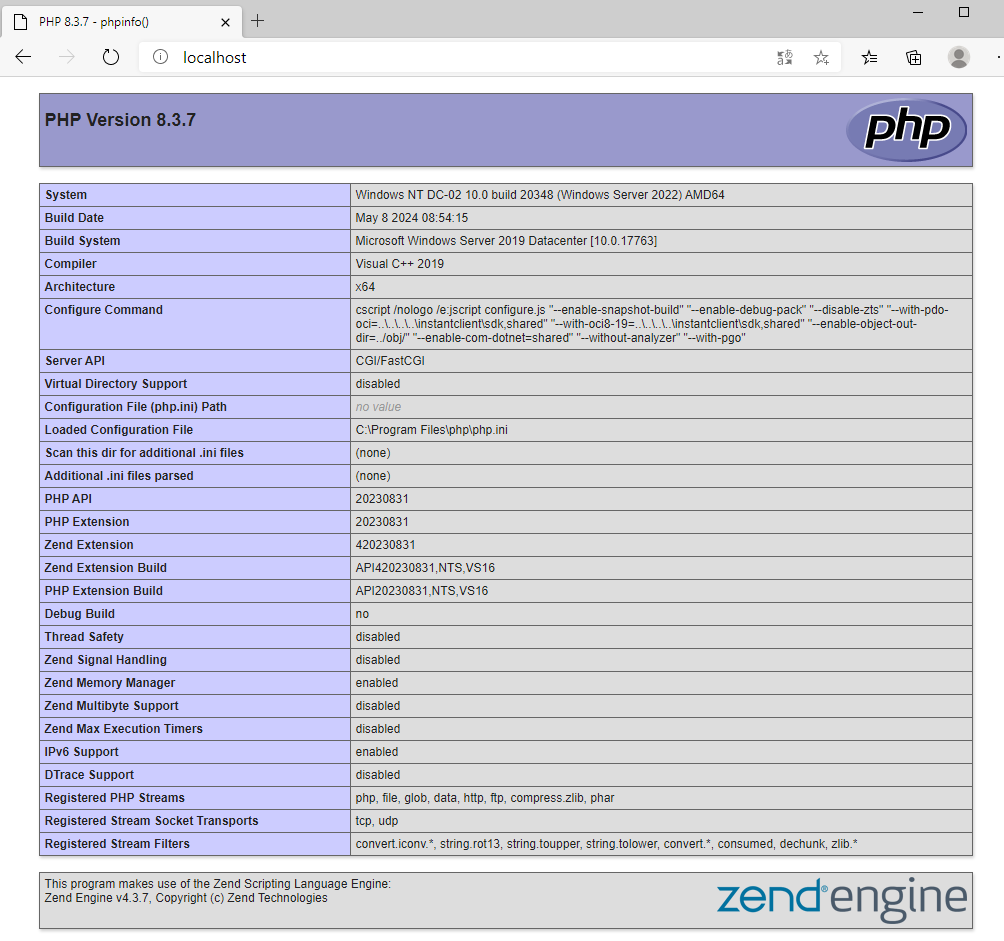Select the PHP 8.3.7 - phpinfo() tab
This screenshot has height=941, width=1004.
point(122,22)
